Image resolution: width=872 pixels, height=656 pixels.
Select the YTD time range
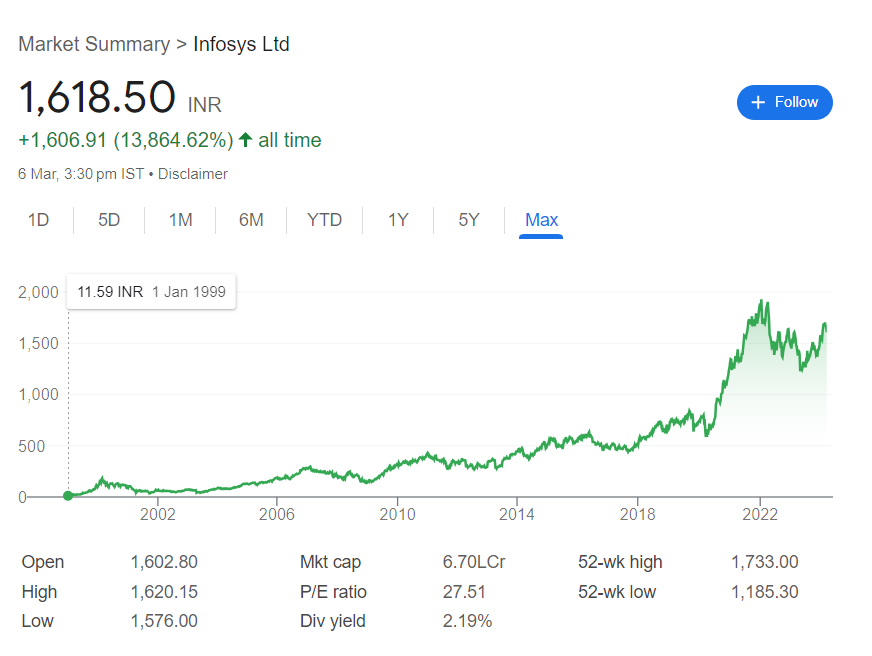point(324,219)
